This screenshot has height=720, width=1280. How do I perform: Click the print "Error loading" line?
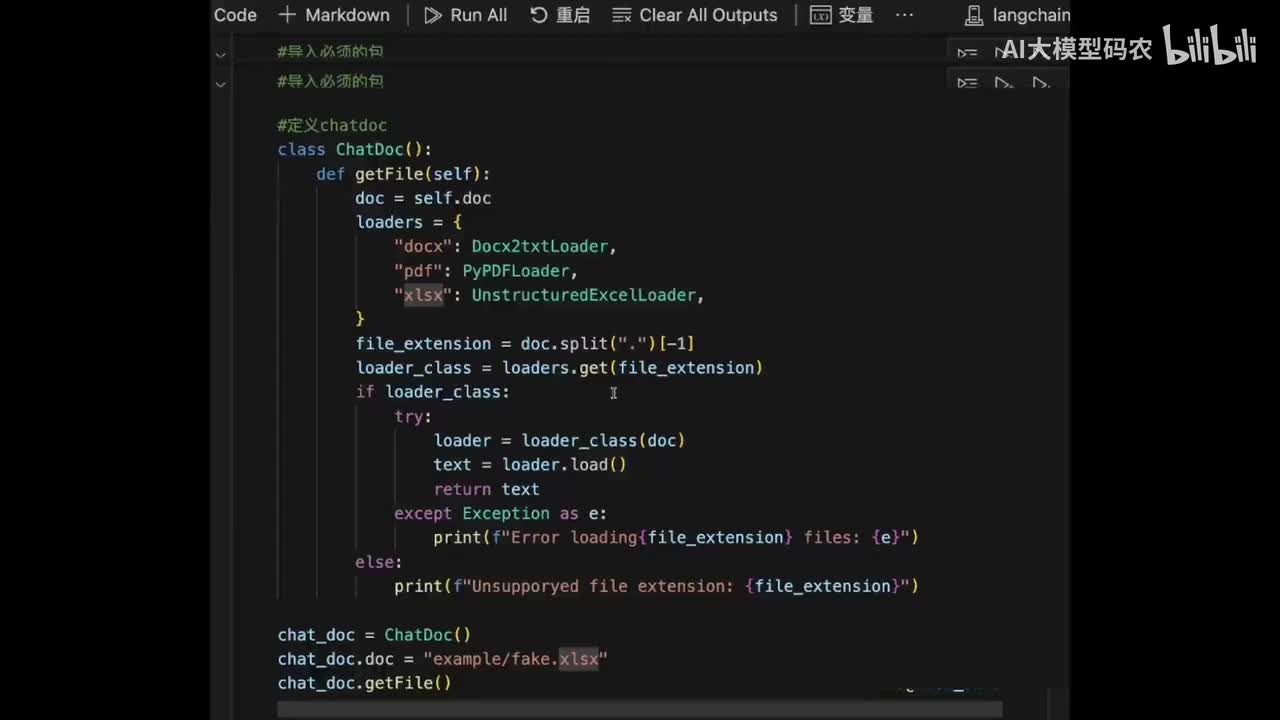(x=676, y=537)
